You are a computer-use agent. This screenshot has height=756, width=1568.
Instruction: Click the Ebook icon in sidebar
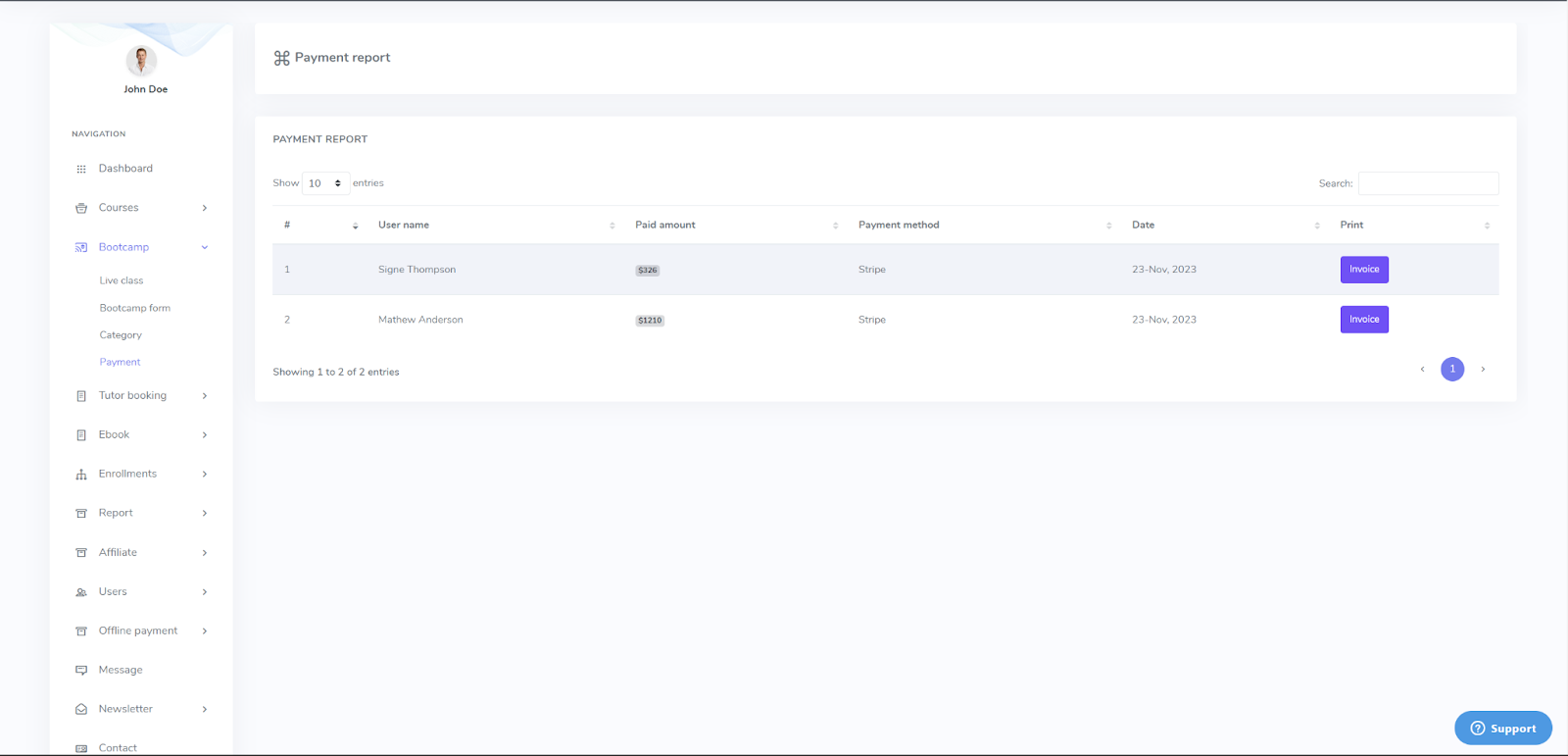[81, 435]
